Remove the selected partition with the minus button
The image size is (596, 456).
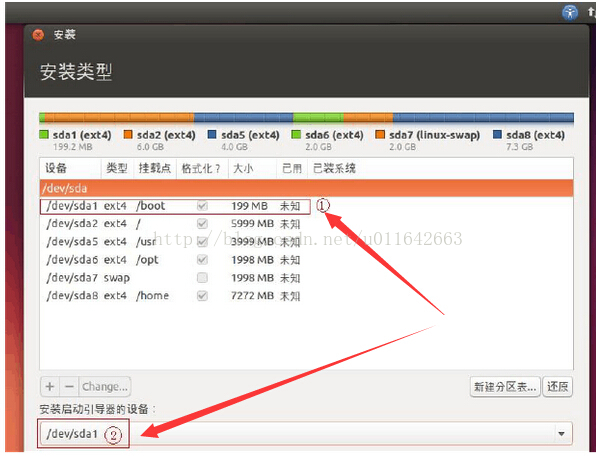69,386
